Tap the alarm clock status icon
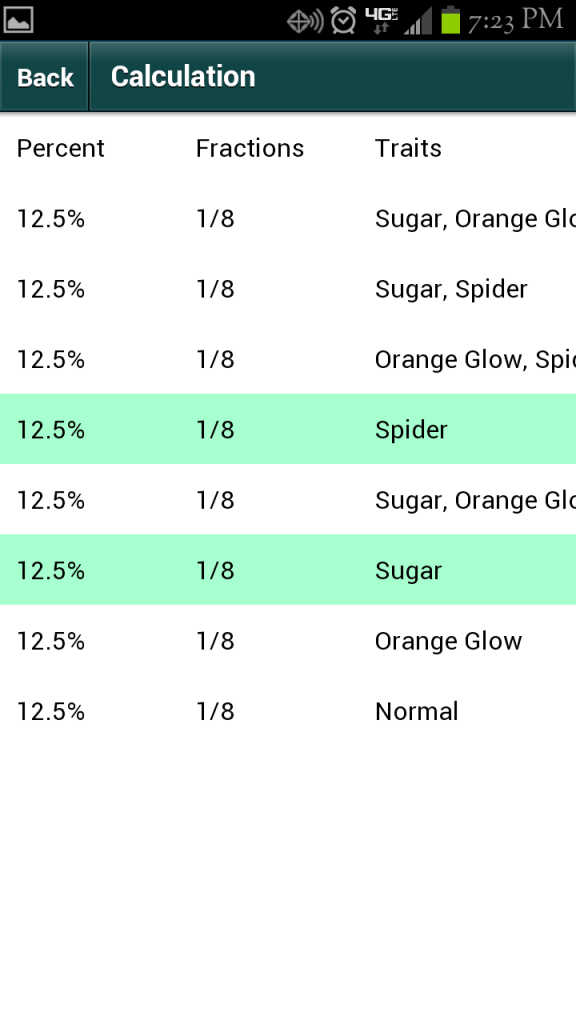Screen dimensions: 576x1024 pos(344,20)
